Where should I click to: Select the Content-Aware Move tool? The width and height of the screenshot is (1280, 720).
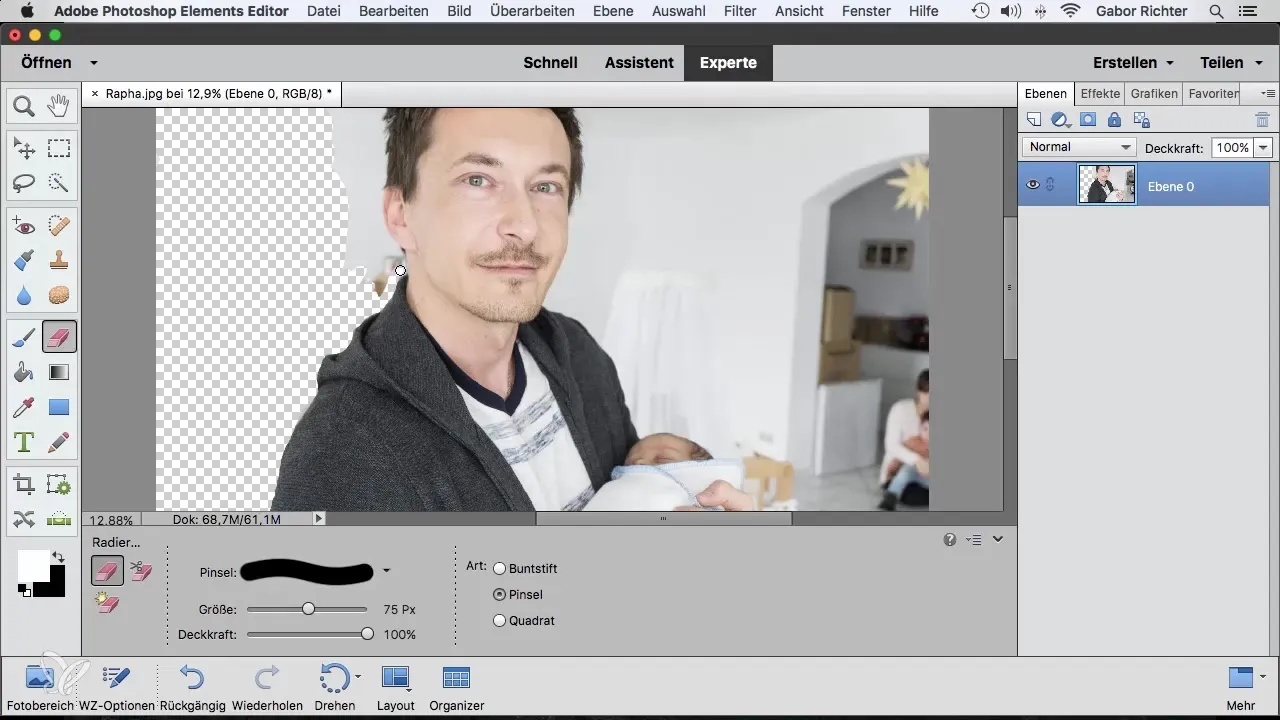[24, 519]
